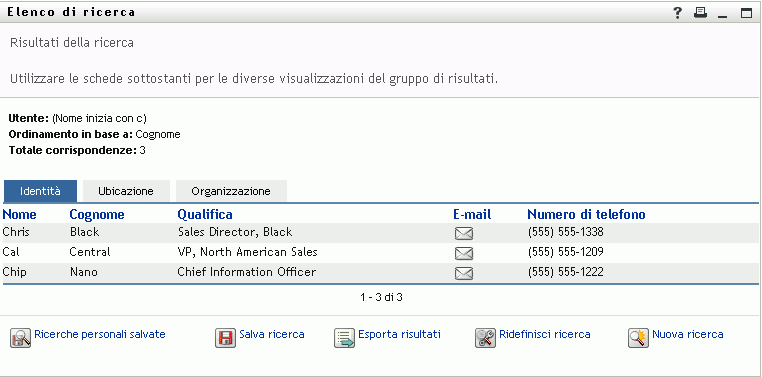The image size is (762, 377).
Task: Switch to the Identità tab
Action: tap(40, 191)
